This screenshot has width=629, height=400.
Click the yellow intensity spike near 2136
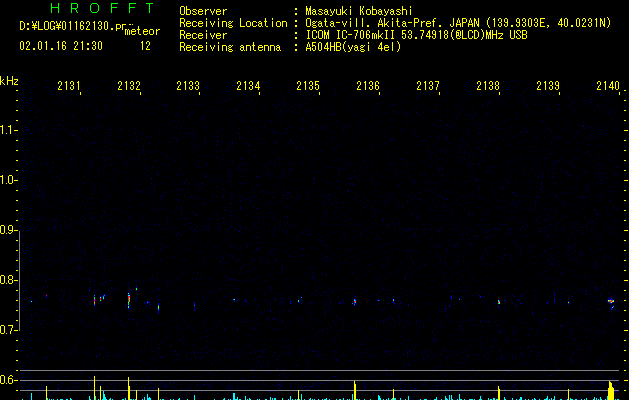pyautogui.click(x=355, y=390)
